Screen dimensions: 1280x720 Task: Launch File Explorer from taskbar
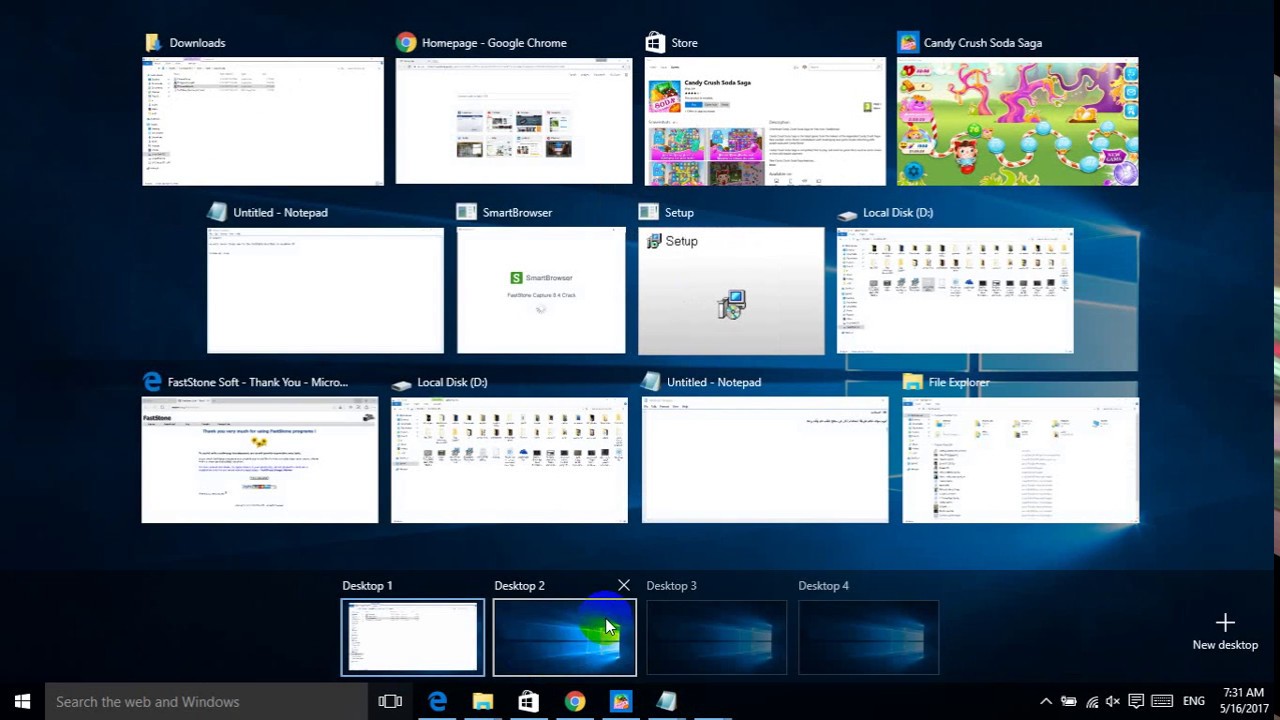coord(483,702)
